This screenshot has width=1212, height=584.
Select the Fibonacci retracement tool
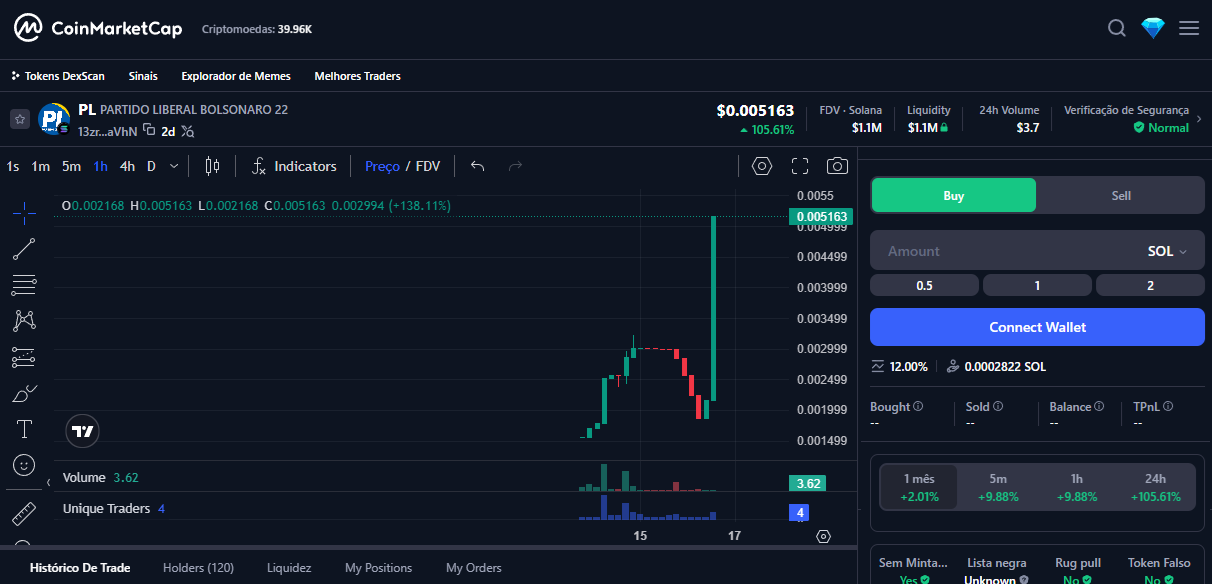24,285
